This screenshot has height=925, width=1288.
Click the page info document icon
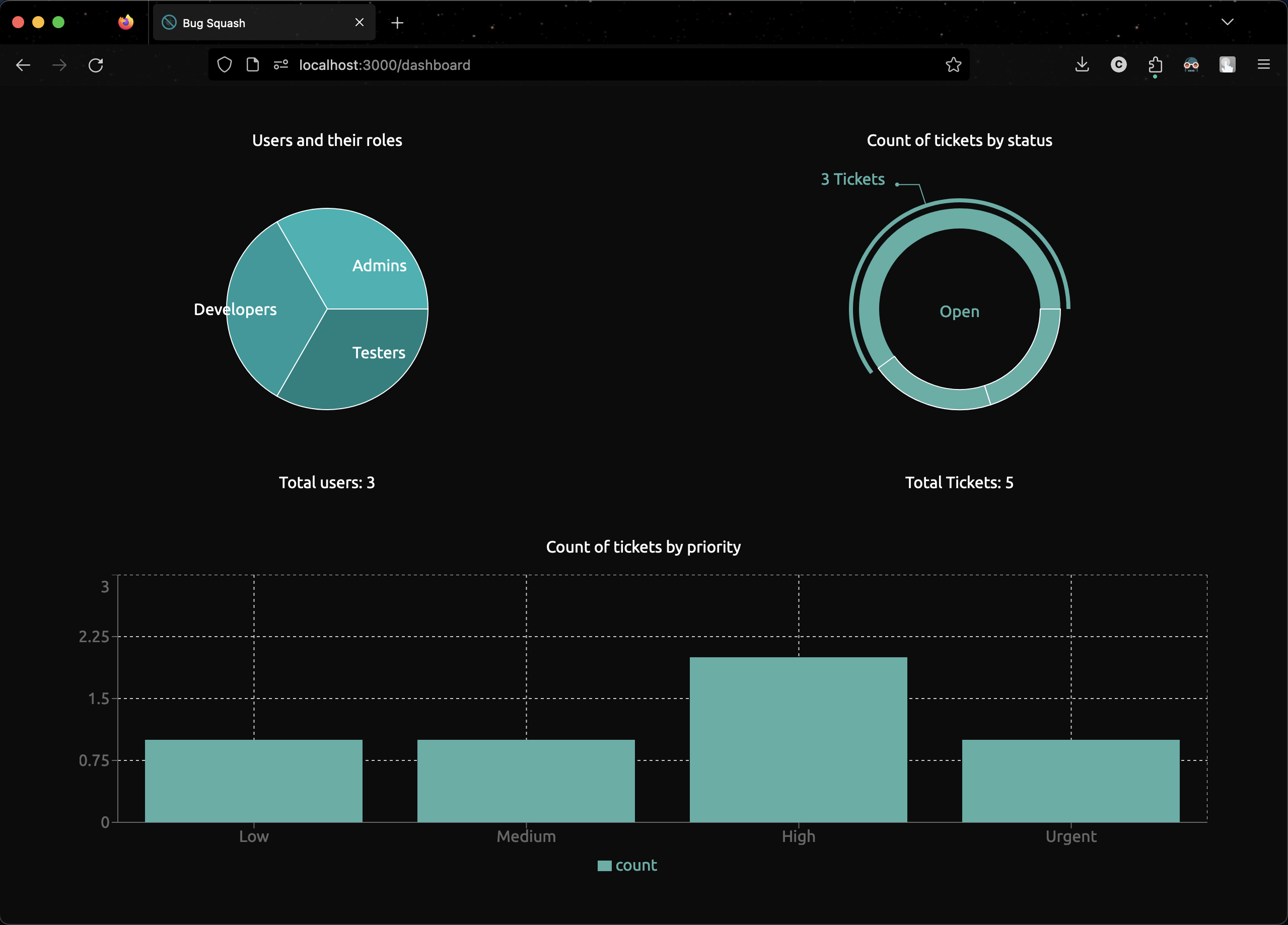point(253,65)
